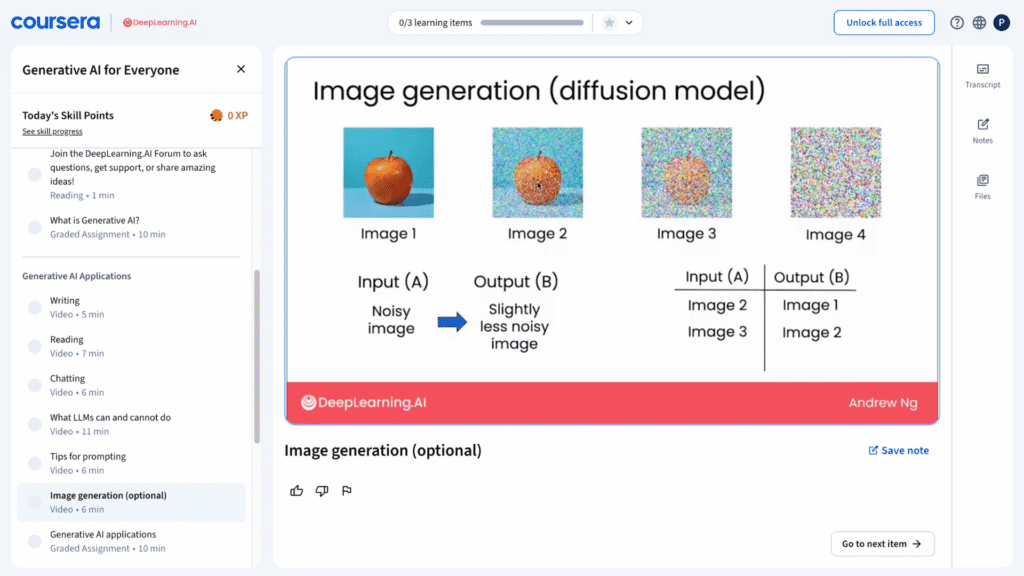Click Image 3 noisier apple thumbnail
1024x576 pixels.
pyautogui.click(x=686, y=172)
